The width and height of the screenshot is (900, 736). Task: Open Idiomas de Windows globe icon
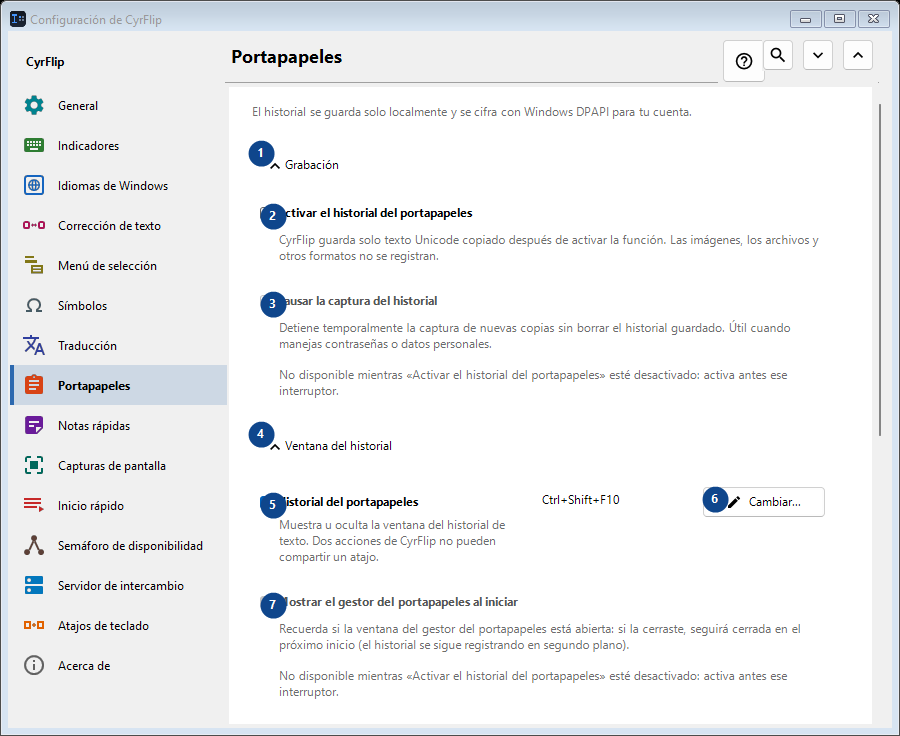click(34, 185)
